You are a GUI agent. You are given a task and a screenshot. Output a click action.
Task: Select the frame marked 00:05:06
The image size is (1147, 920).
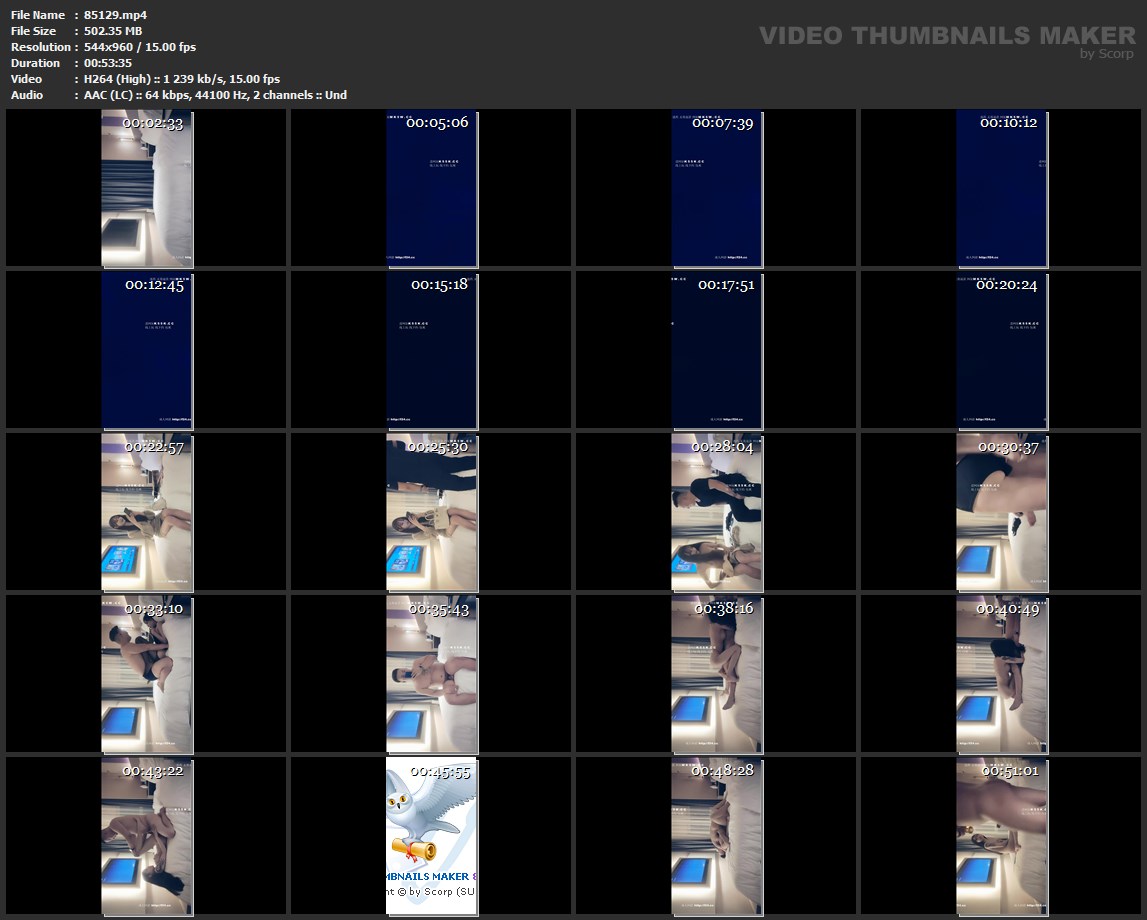coord(432,188)
